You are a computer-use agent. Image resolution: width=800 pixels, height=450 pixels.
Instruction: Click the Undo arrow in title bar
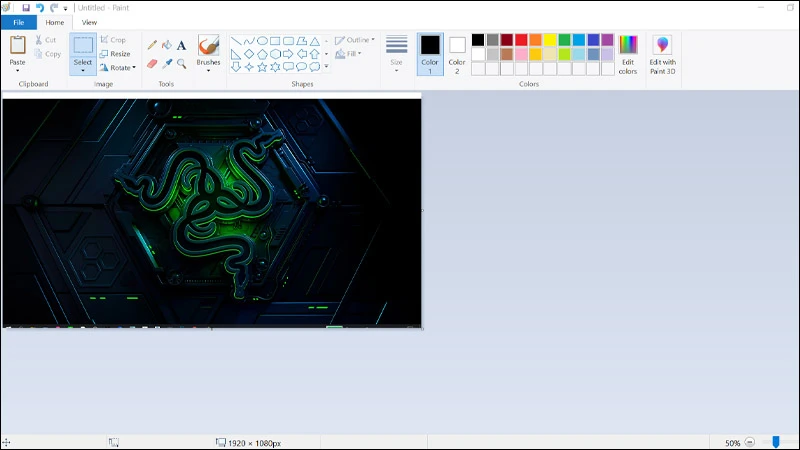[39, 7]
